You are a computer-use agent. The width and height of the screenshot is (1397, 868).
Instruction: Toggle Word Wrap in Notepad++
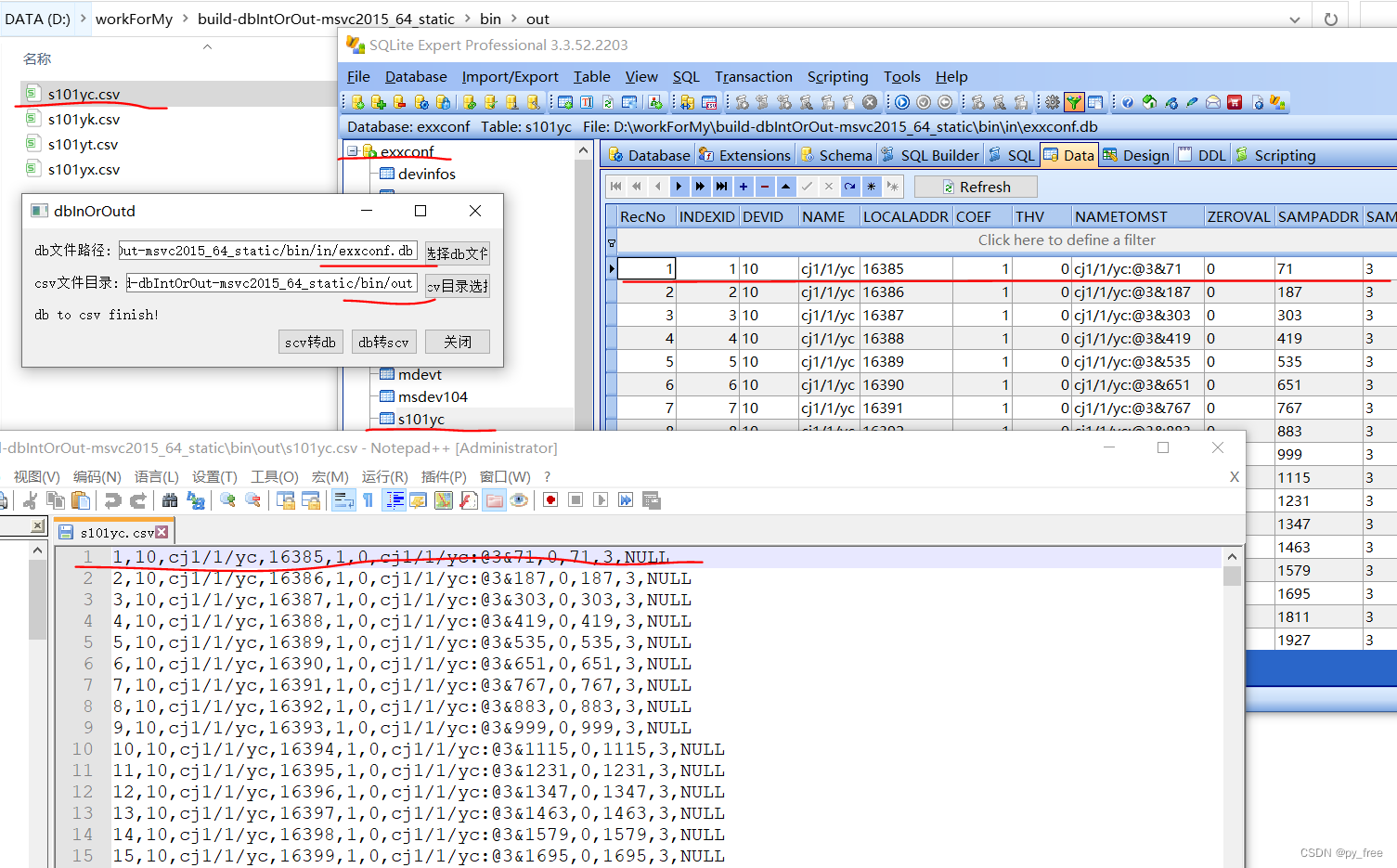pyautogui.click(x=344, y=500)
